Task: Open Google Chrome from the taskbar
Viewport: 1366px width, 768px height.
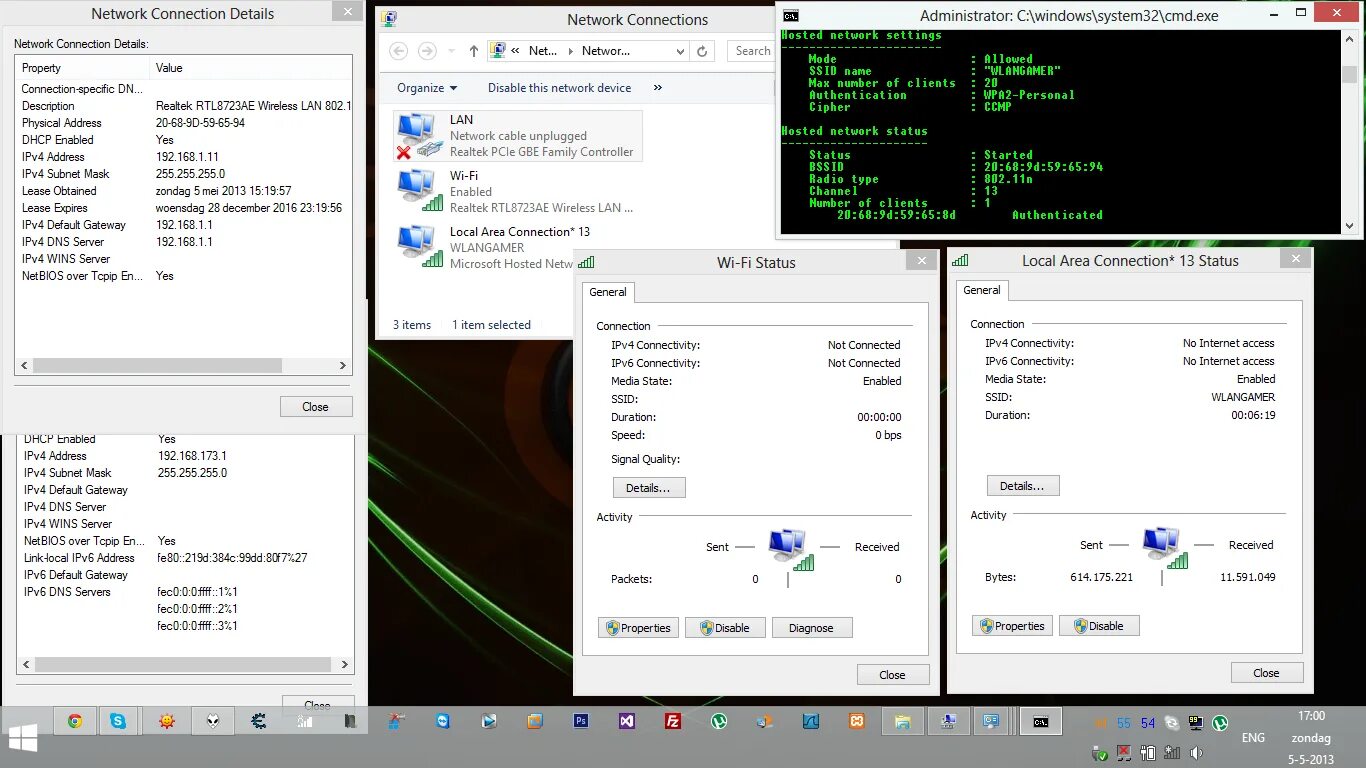Action: click(x=74, y=721)
